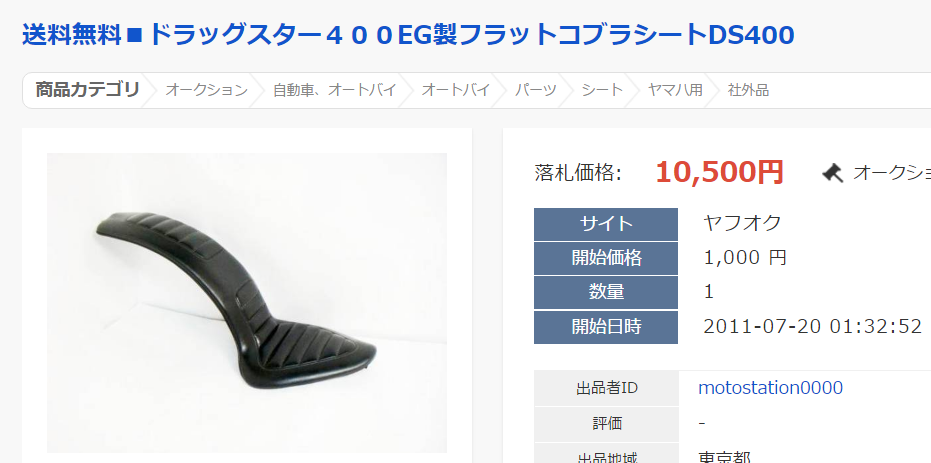
Task: Click the 出品者ID label cell
Action: tap(606, 388)
